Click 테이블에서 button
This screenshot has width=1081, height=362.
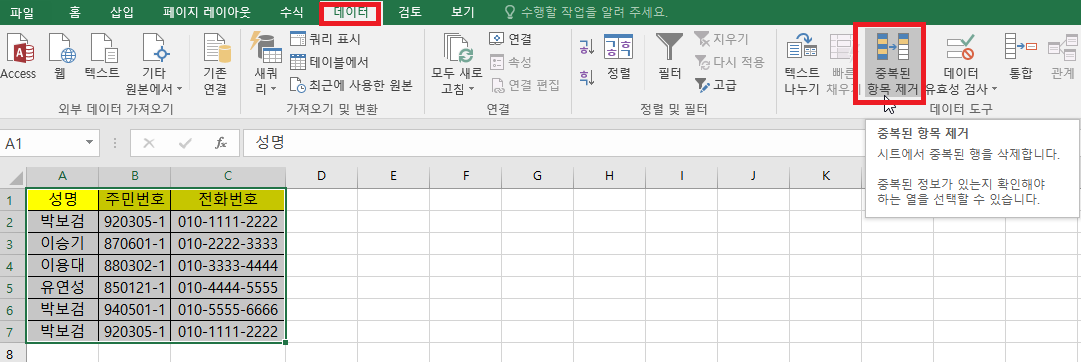(329, 62)
